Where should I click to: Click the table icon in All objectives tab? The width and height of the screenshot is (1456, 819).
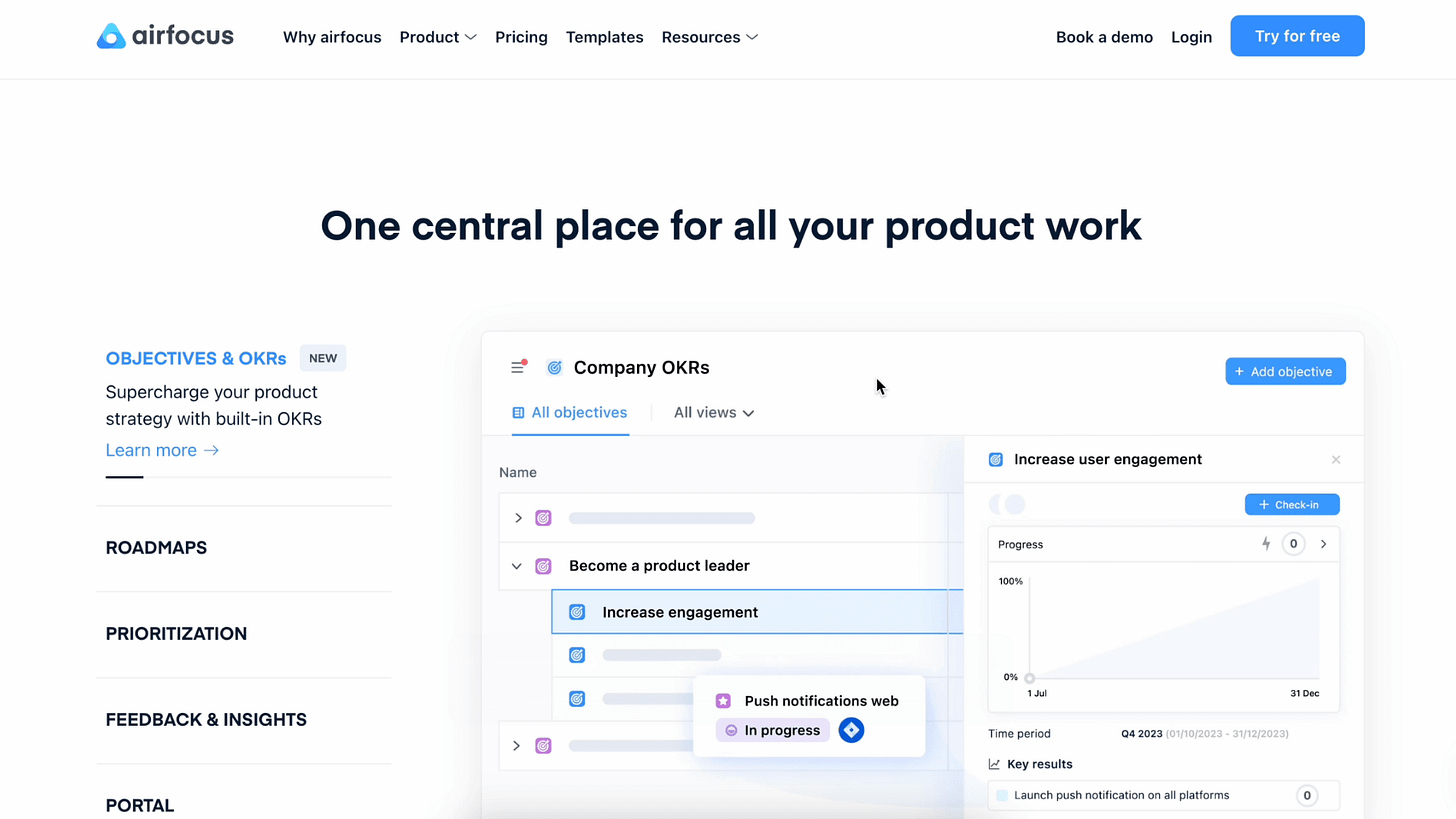tap(518, 412)
